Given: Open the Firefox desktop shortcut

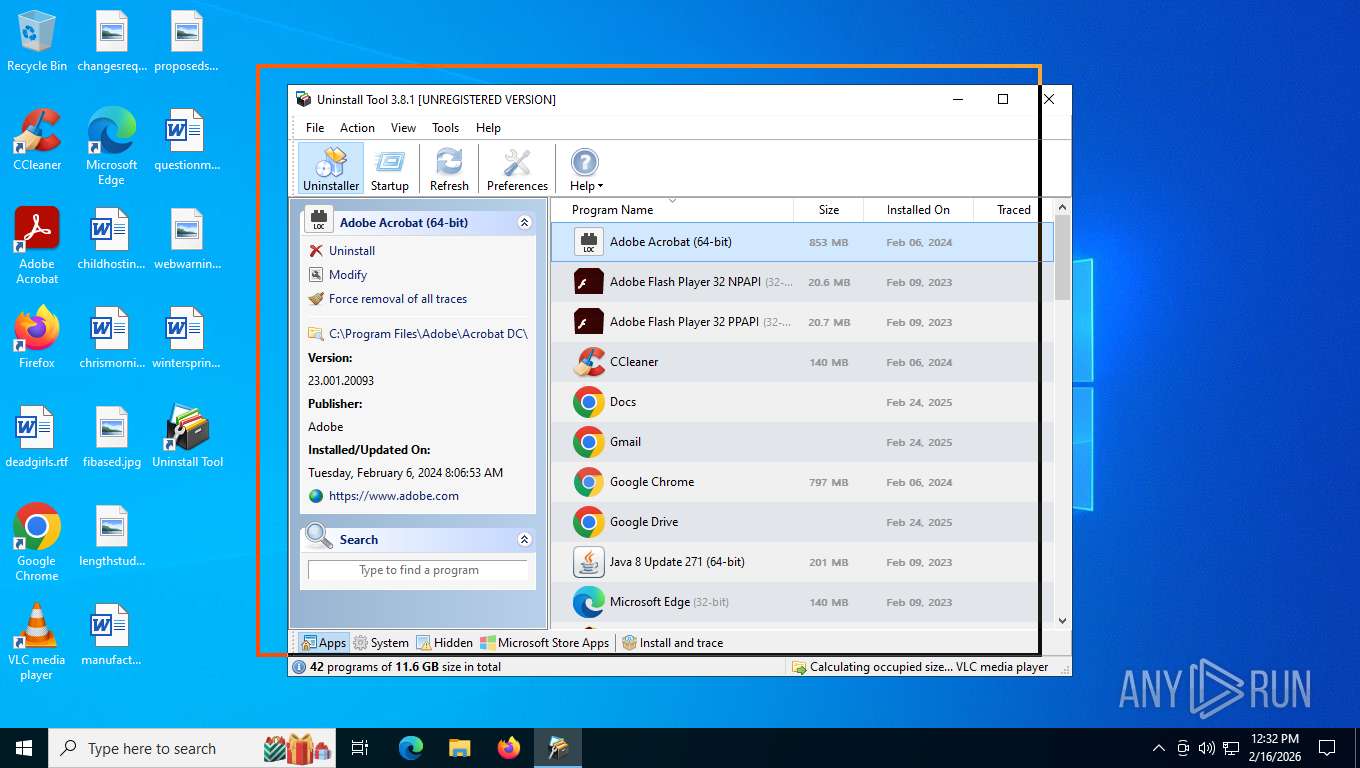Looking at the screenshot, I should (x=37, y=338).
